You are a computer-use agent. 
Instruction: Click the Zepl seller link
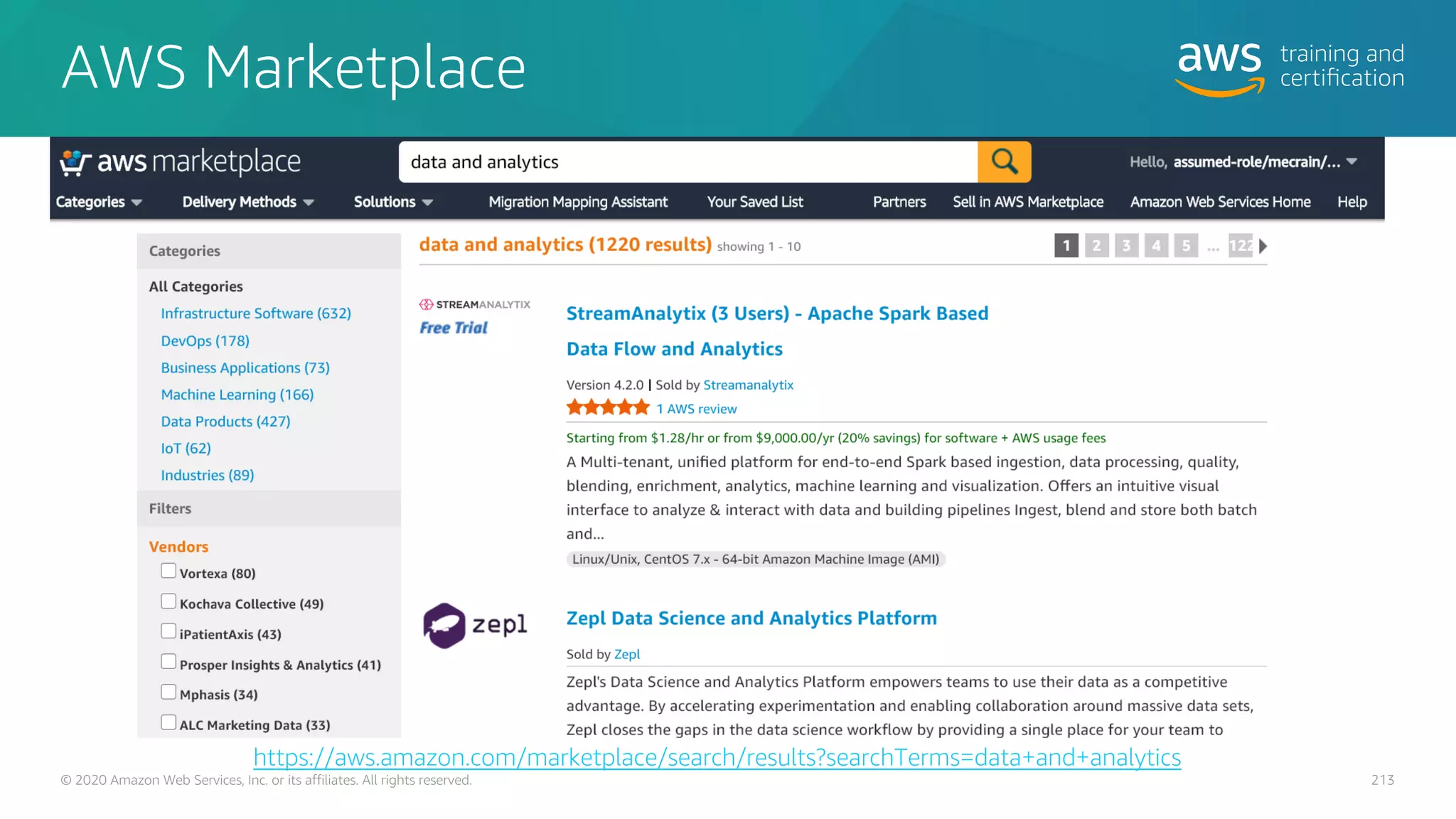pyautogui.click(x=627, y=654)
